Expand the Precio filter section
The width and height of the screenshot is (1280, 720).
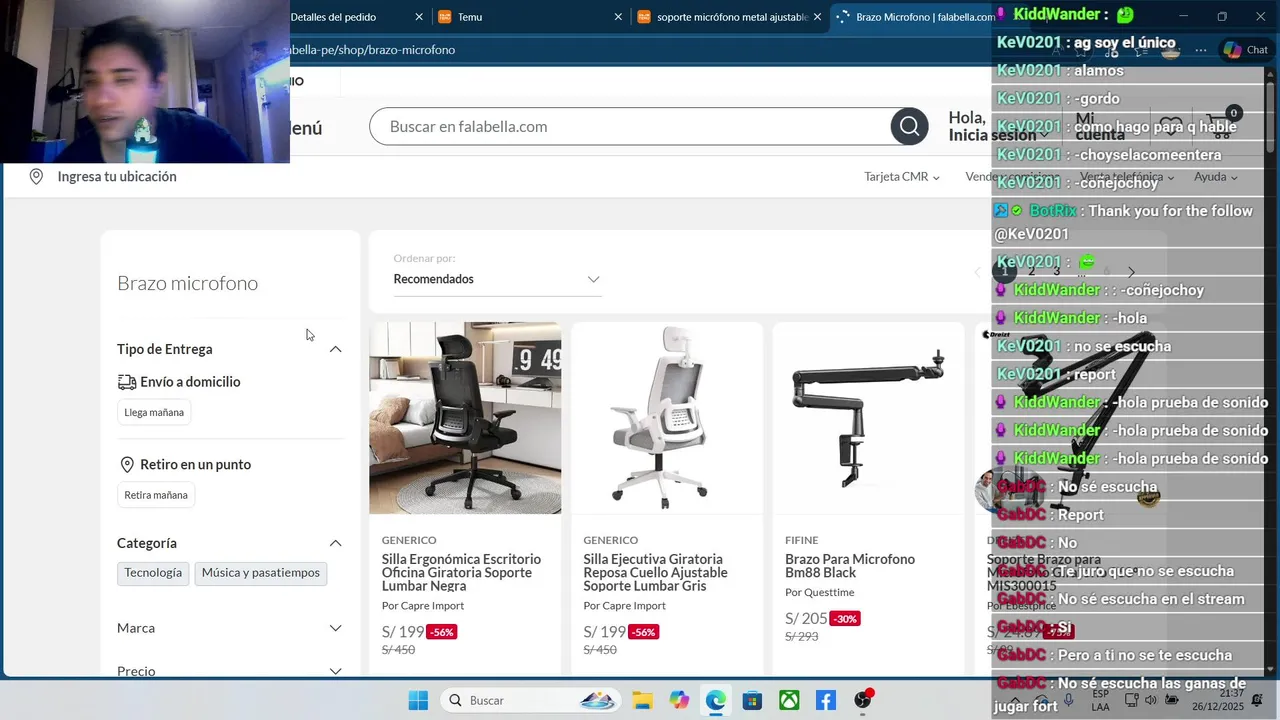click(x=336, y=671)
